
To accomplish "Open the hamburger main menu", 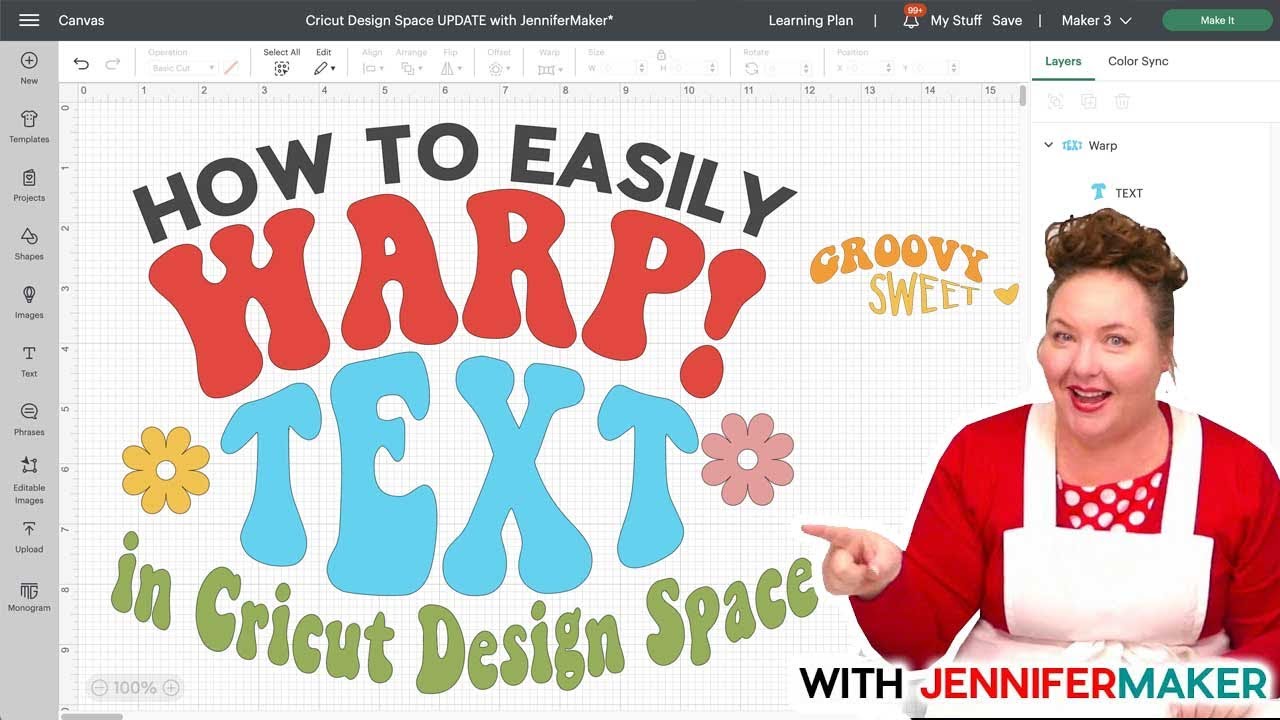I will coord(29,20).
